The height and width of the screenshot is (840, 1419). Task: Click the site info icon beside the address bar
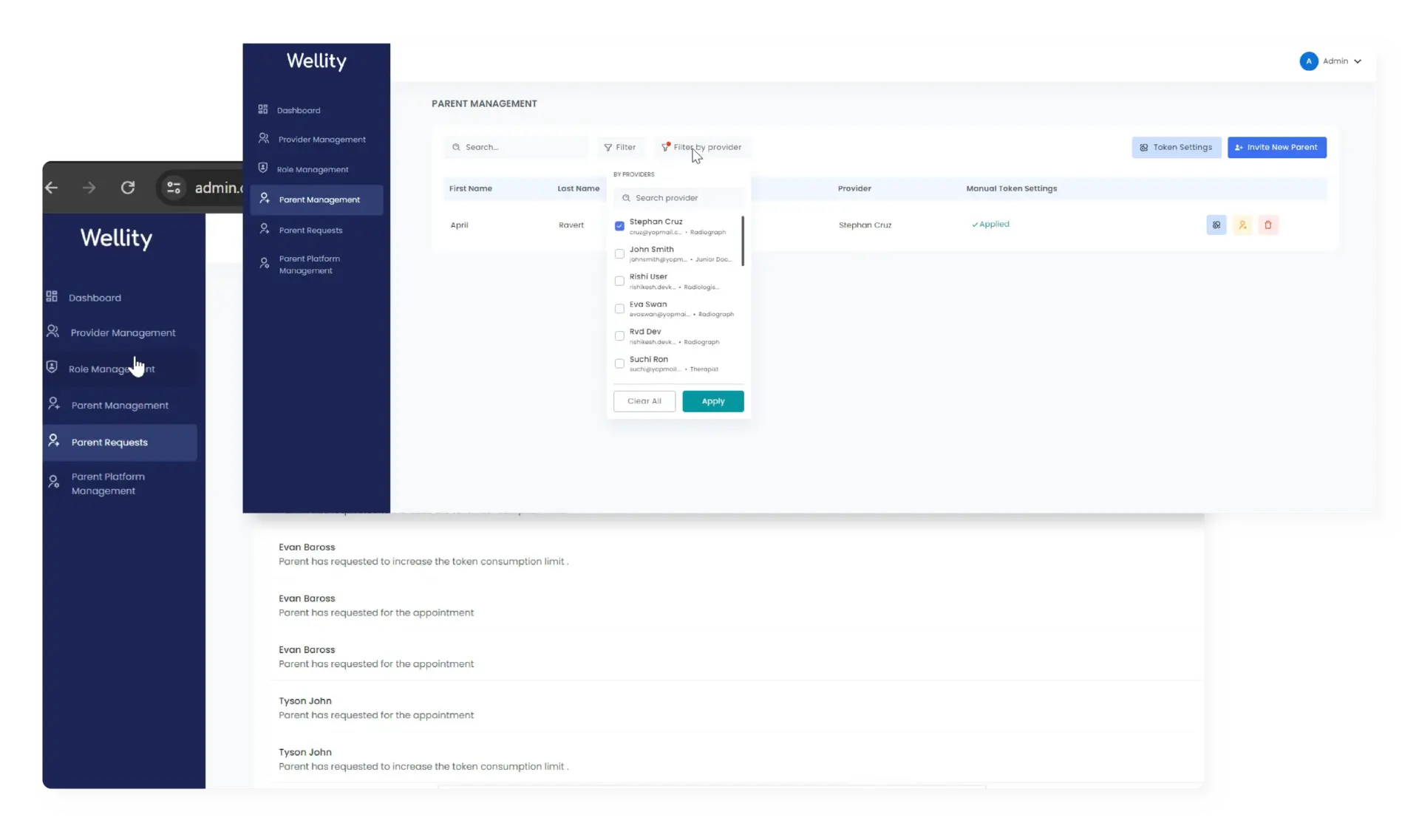(174, 188)
